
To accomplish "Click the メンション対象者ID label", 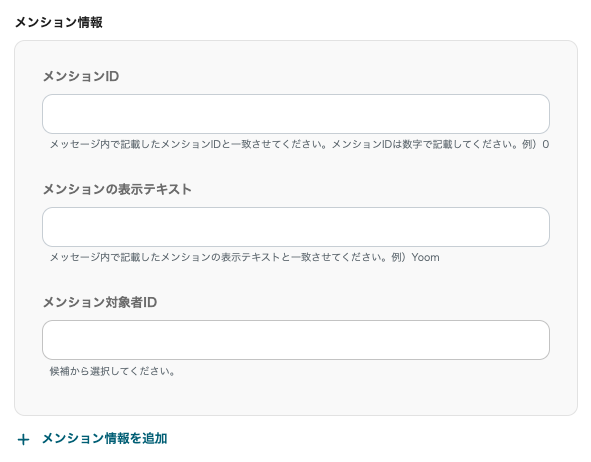I will pyautogui.click(x=100, y=302).
